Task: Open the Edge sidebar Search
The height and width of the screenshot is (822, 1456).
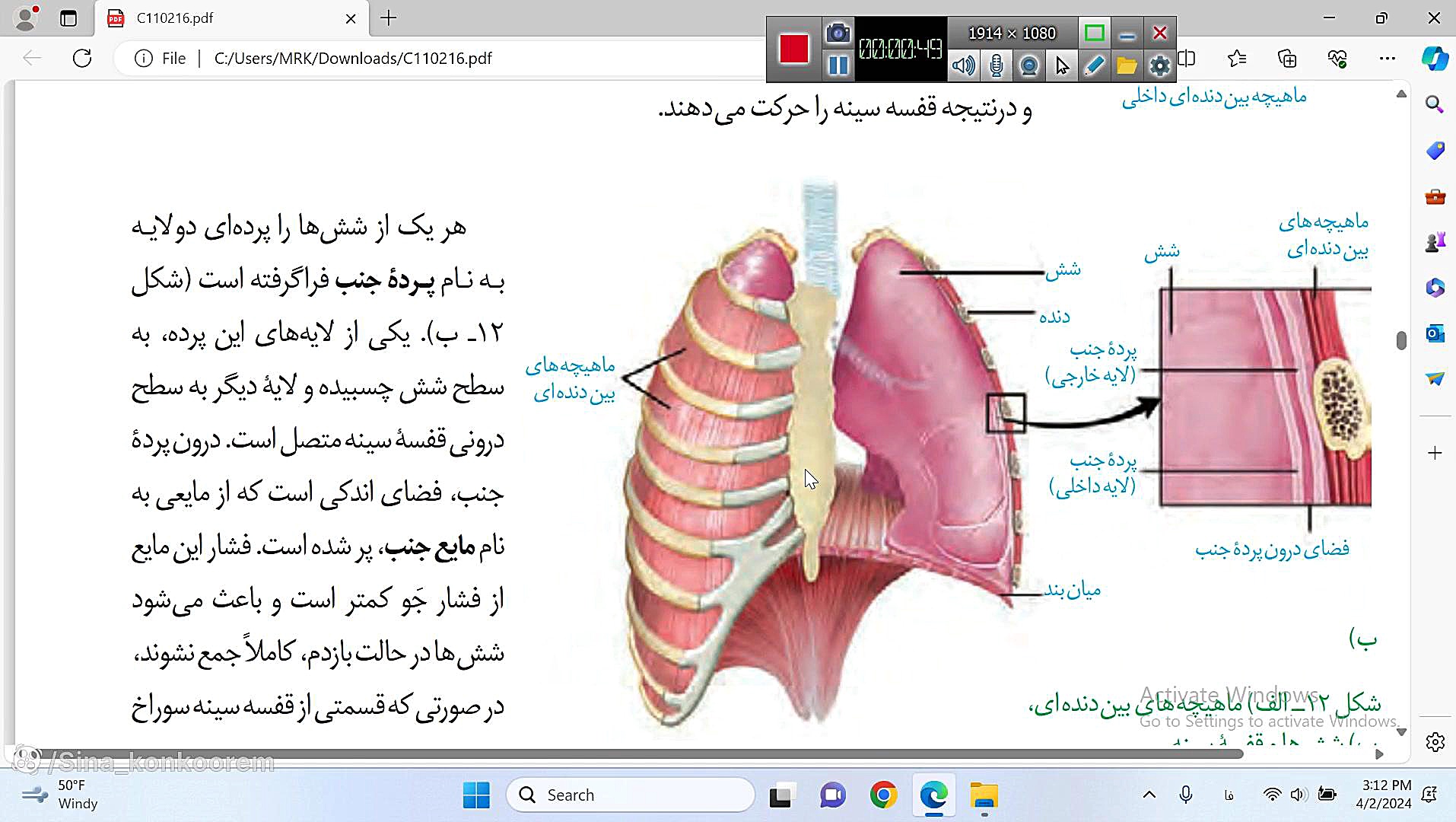Action: click(1435, 104)
